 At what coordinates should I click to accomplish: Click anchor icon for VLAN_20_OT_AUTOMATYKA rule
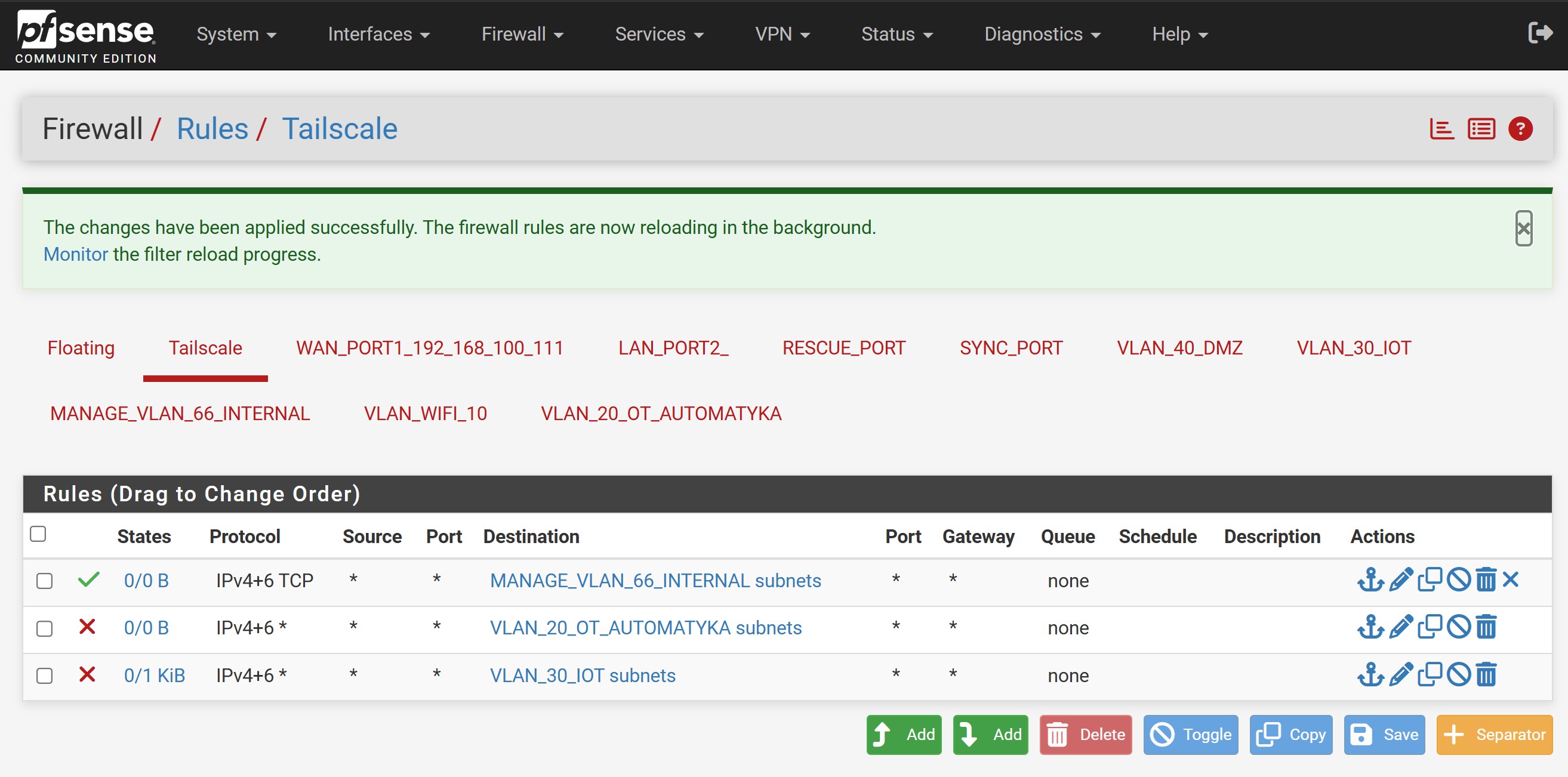click(x=1370, y=627)
